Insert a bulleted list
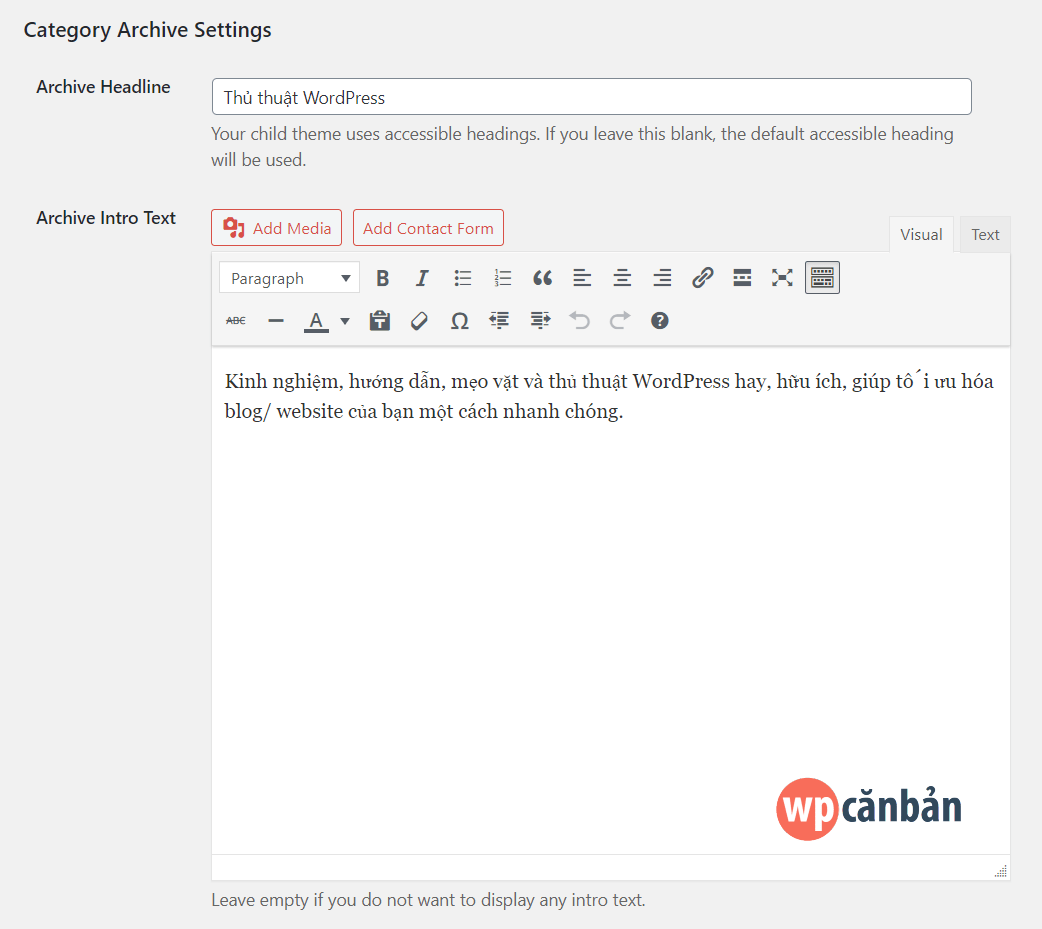 463,278
